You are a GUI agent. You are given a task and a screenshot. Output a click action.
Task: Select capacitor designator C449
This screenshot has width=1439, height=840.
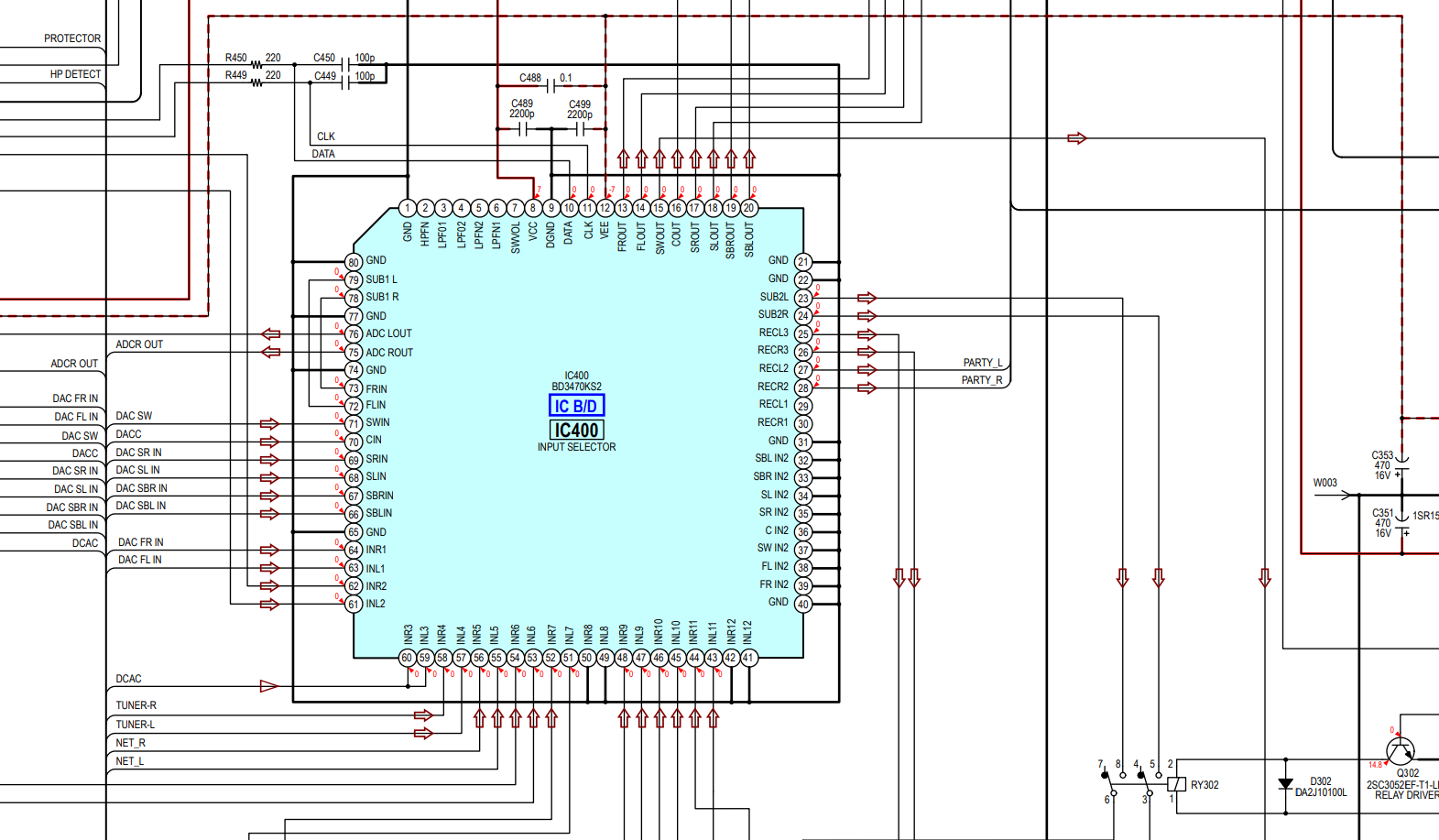[x=325, y=76]
